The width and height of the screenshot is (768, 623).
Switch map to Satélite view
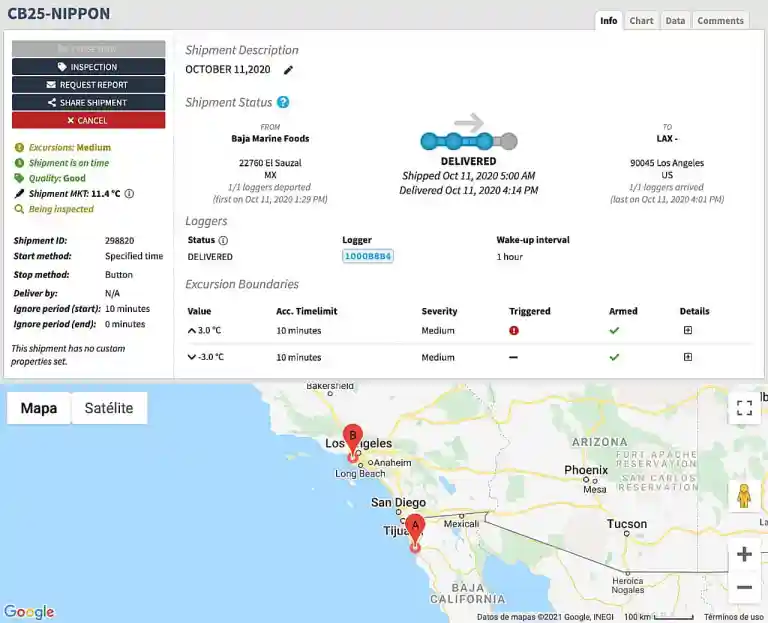click(x=109, y=408)
